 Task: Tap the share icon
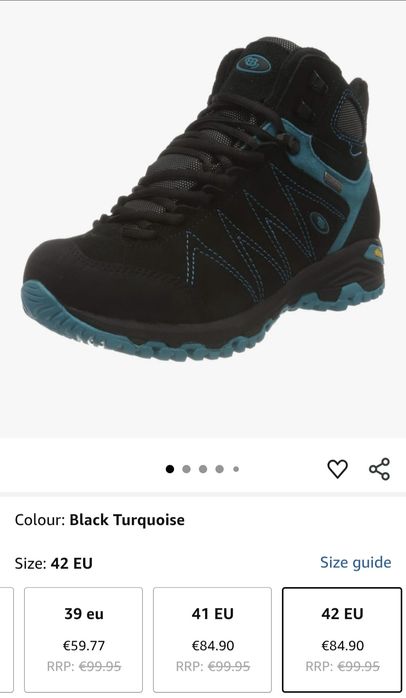pos(379,469)
